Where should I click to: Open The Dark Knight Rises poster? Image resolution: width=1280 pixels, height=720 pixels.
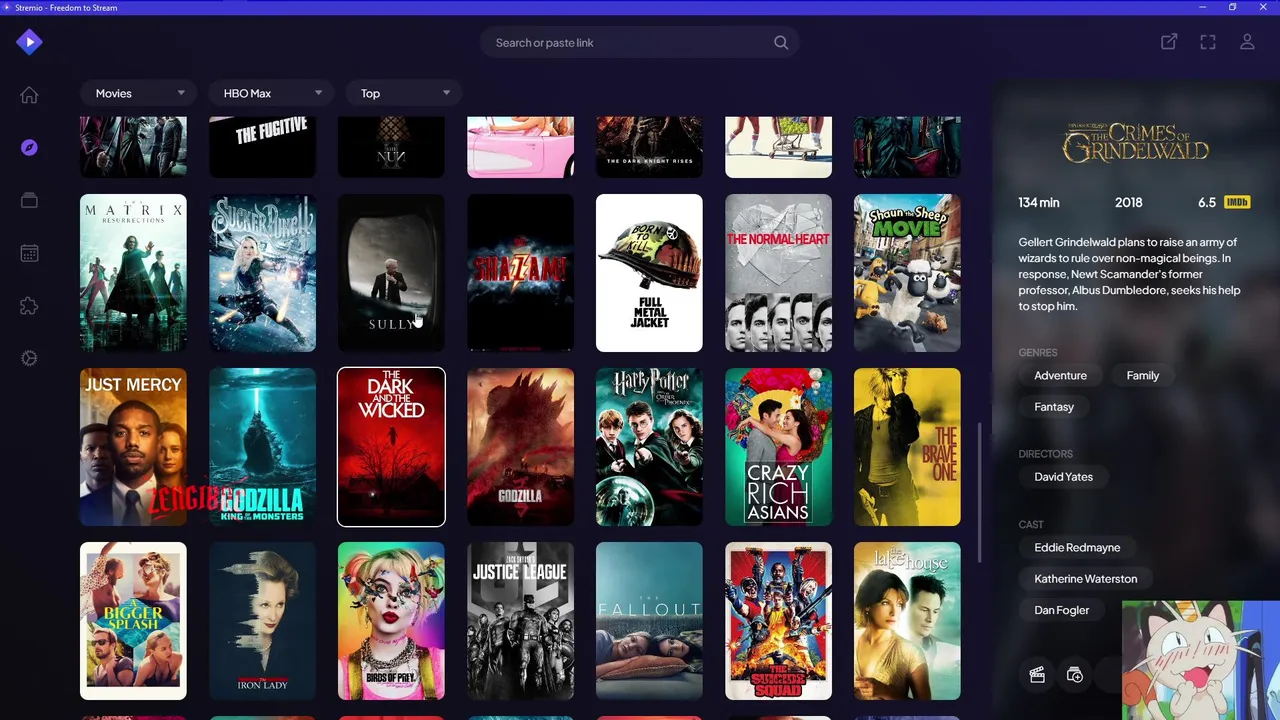click(649, 147)
